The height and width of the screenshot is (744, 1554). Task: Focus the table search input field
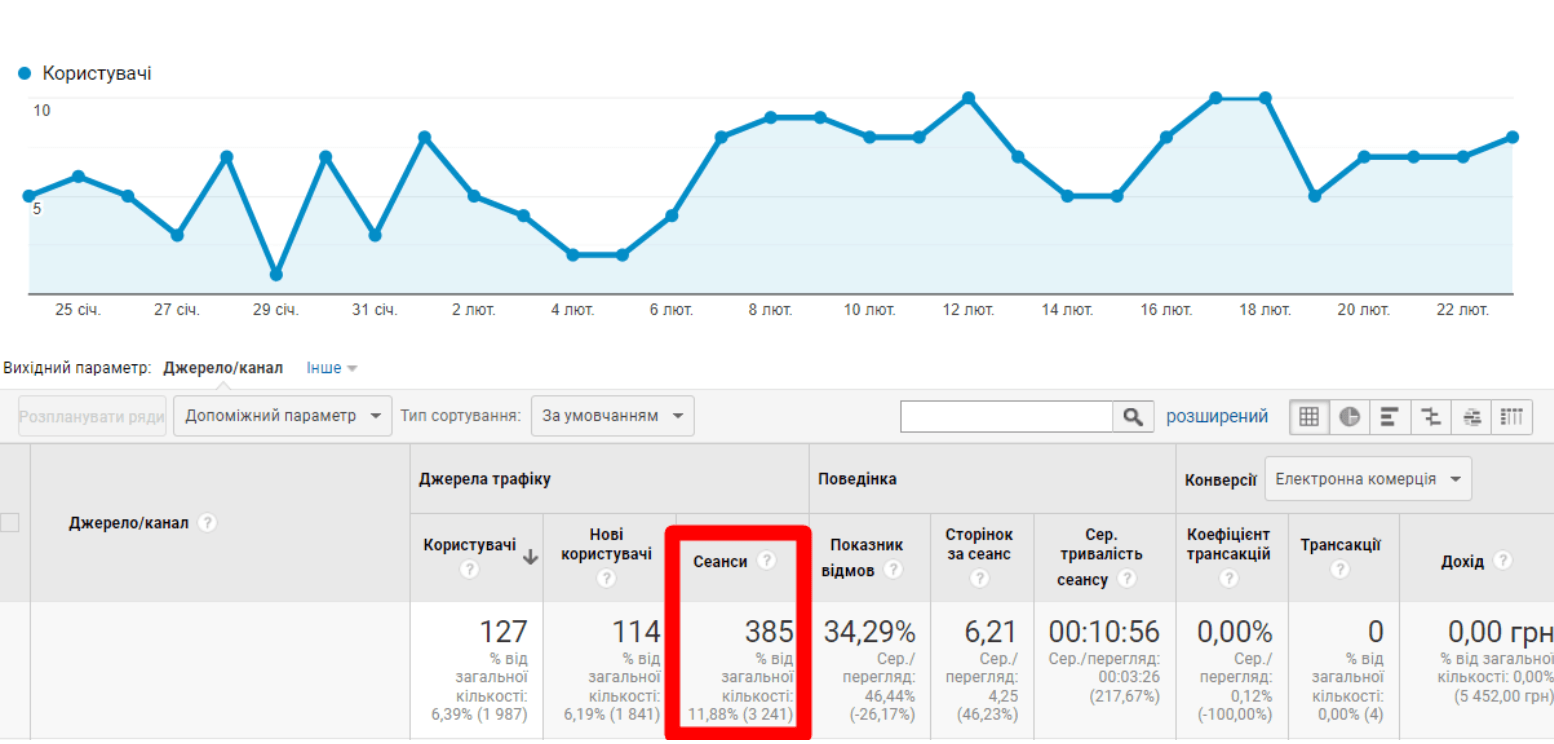tap(1007, 417)
